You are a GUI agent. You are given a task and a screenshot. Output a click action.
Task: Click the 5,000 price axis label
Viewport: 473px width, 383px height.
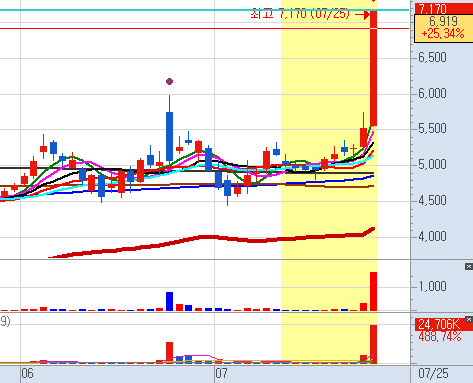click(x=432, y=164)
